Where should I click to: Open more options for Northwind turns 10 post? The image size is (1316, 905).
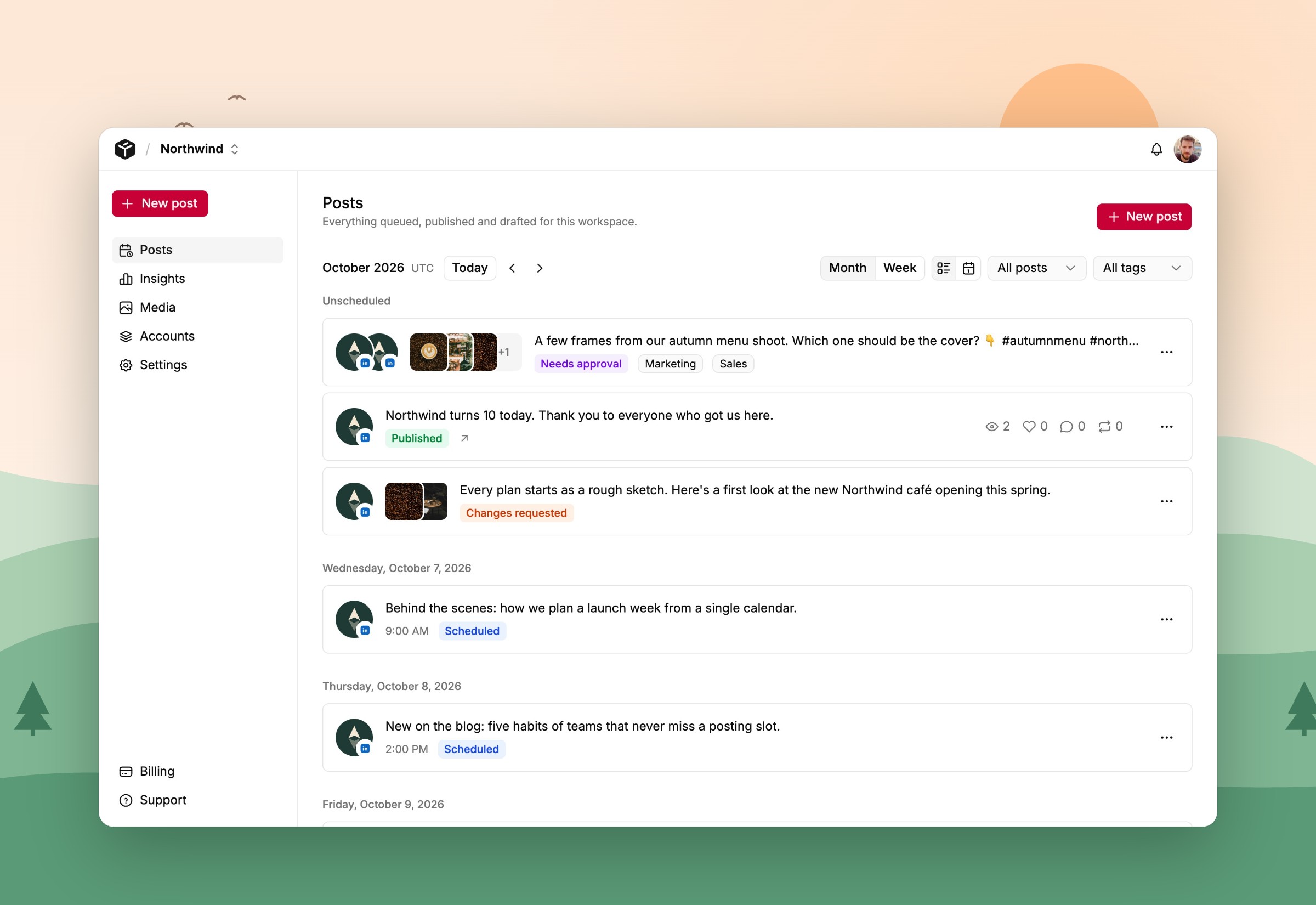coord(1166,426)
